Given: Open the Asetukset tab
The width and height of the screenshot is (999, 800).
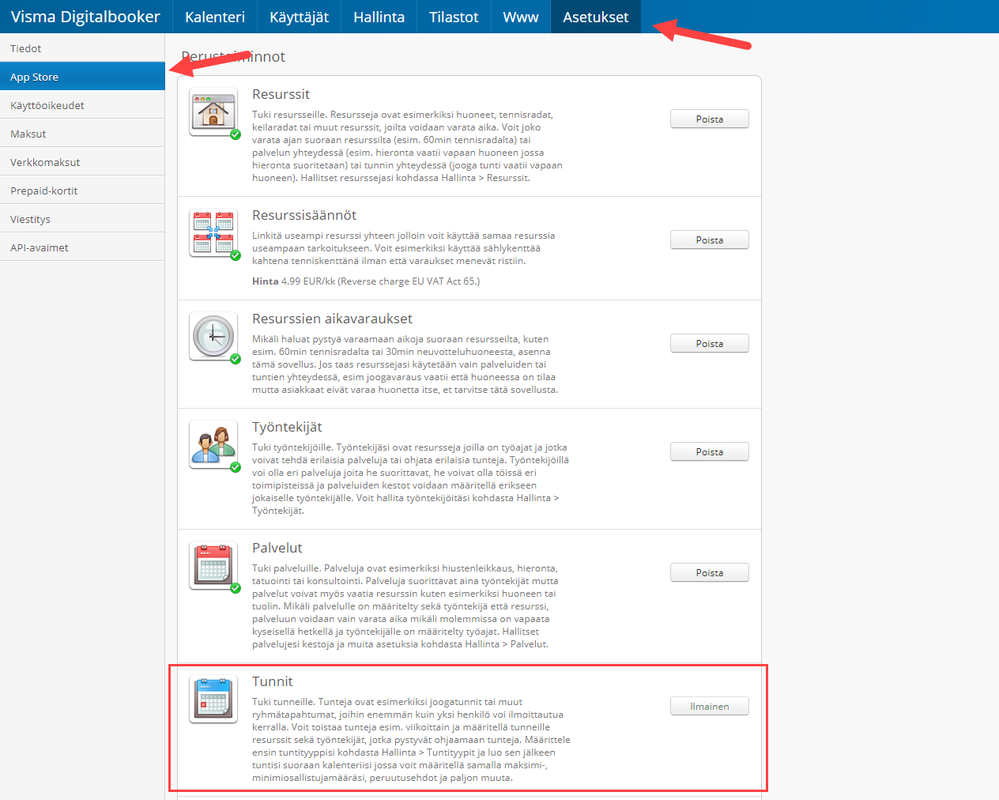Looking at the screenshot, I should pos(596,17).
